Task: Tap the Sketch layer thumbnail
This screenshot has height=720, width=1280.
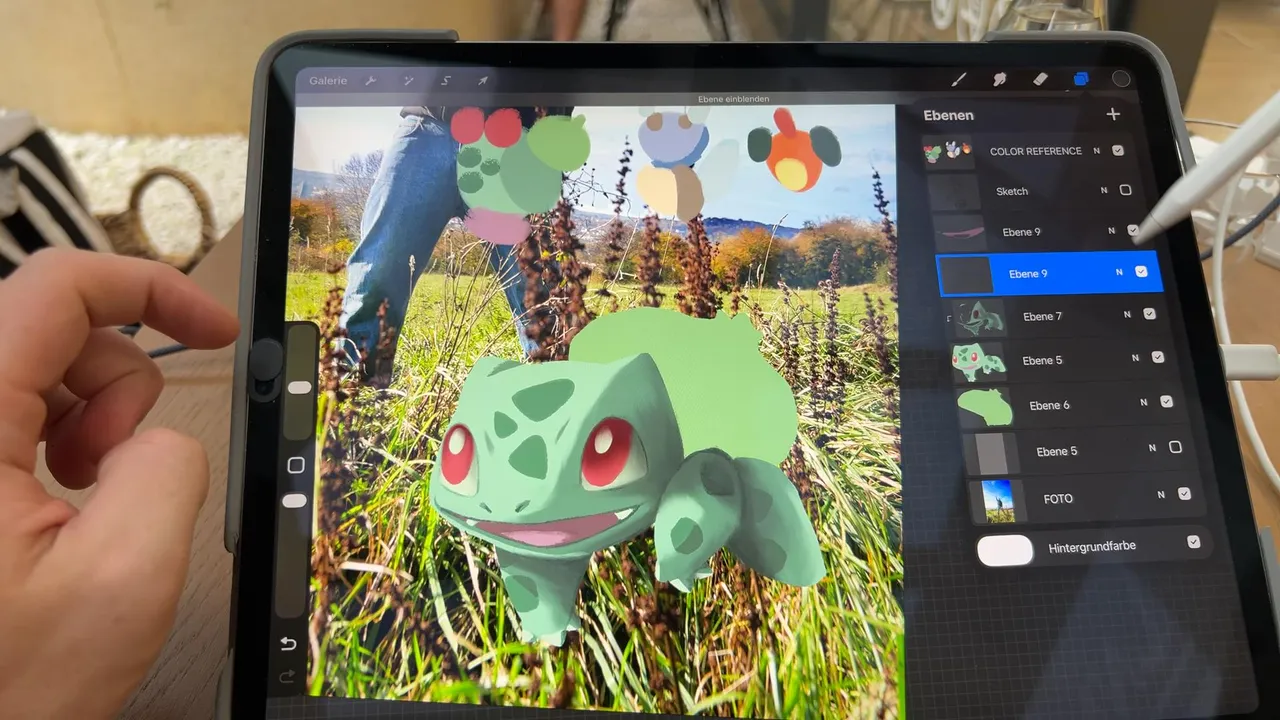Action: pyautogui.click(x=954, y=192)
